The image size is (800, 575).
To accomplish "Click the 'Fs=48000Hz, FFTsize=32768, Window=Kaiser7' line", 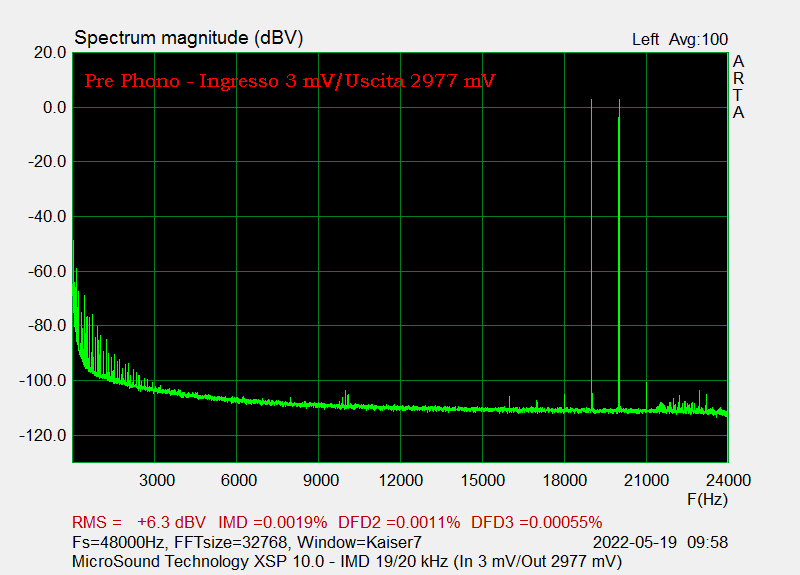I will click(x=247, y=542).
